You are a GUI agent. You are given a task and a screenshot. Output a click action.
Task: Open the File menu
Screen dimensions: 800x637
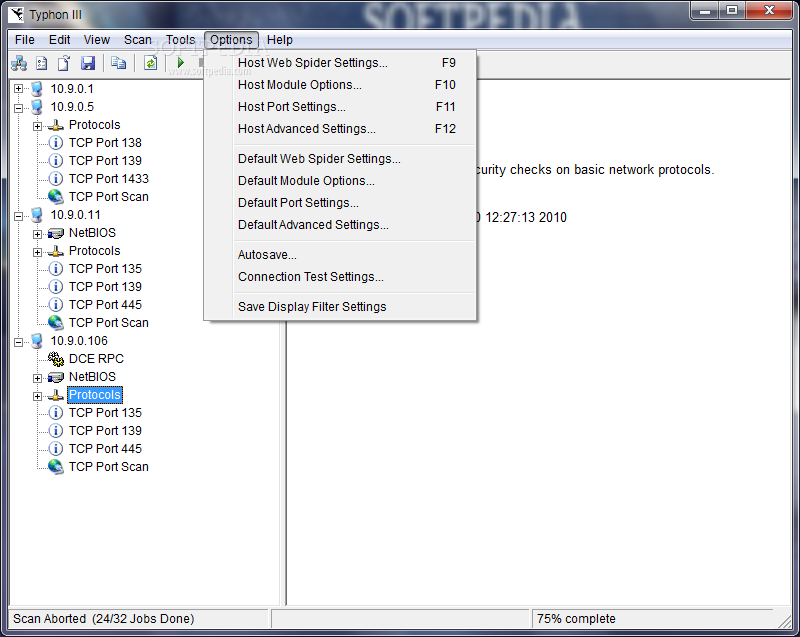click(24, 40)
